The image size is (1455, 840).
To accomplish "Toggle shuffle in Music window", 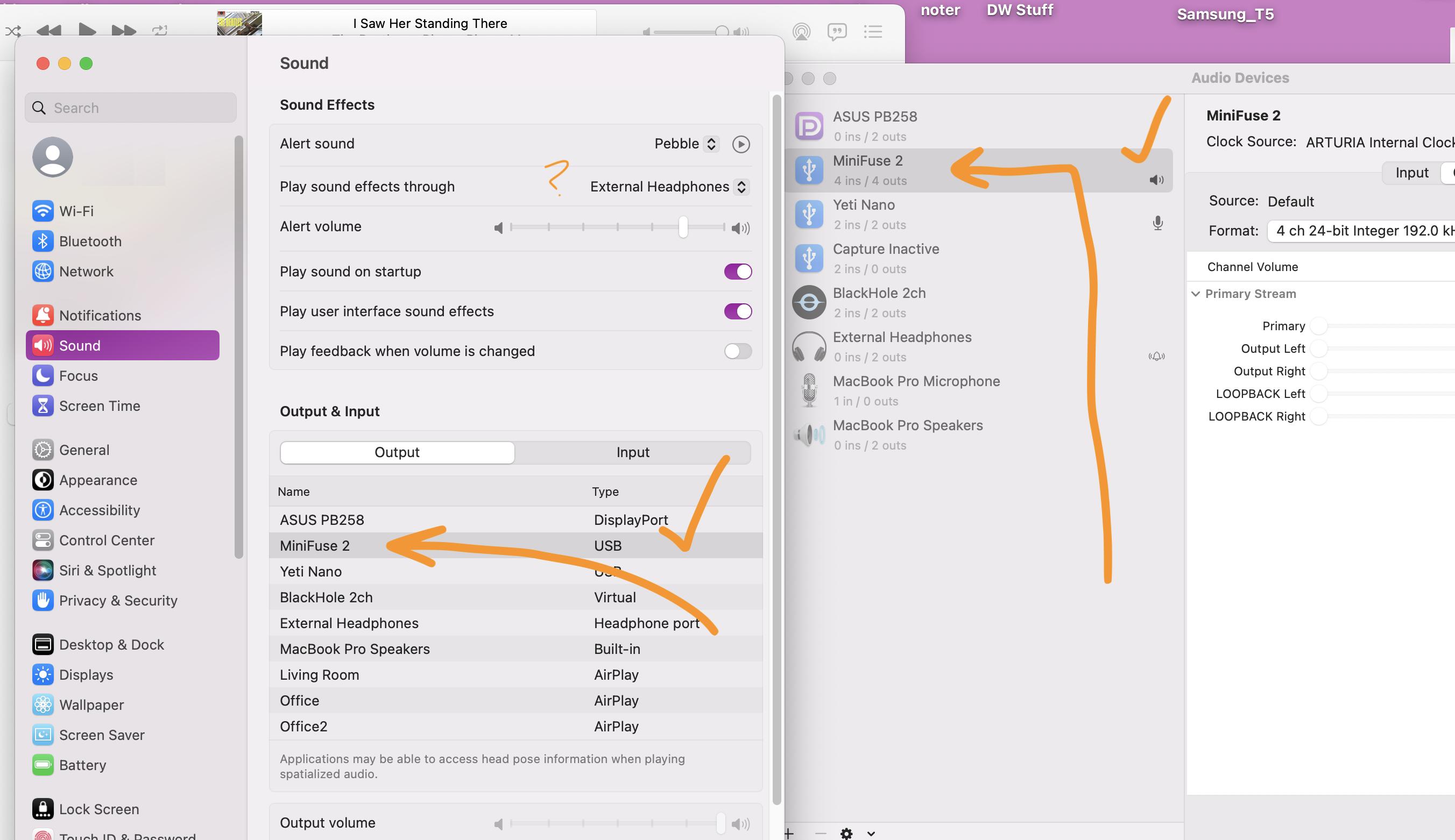I will pyautogui.click(x=13, y=31).
